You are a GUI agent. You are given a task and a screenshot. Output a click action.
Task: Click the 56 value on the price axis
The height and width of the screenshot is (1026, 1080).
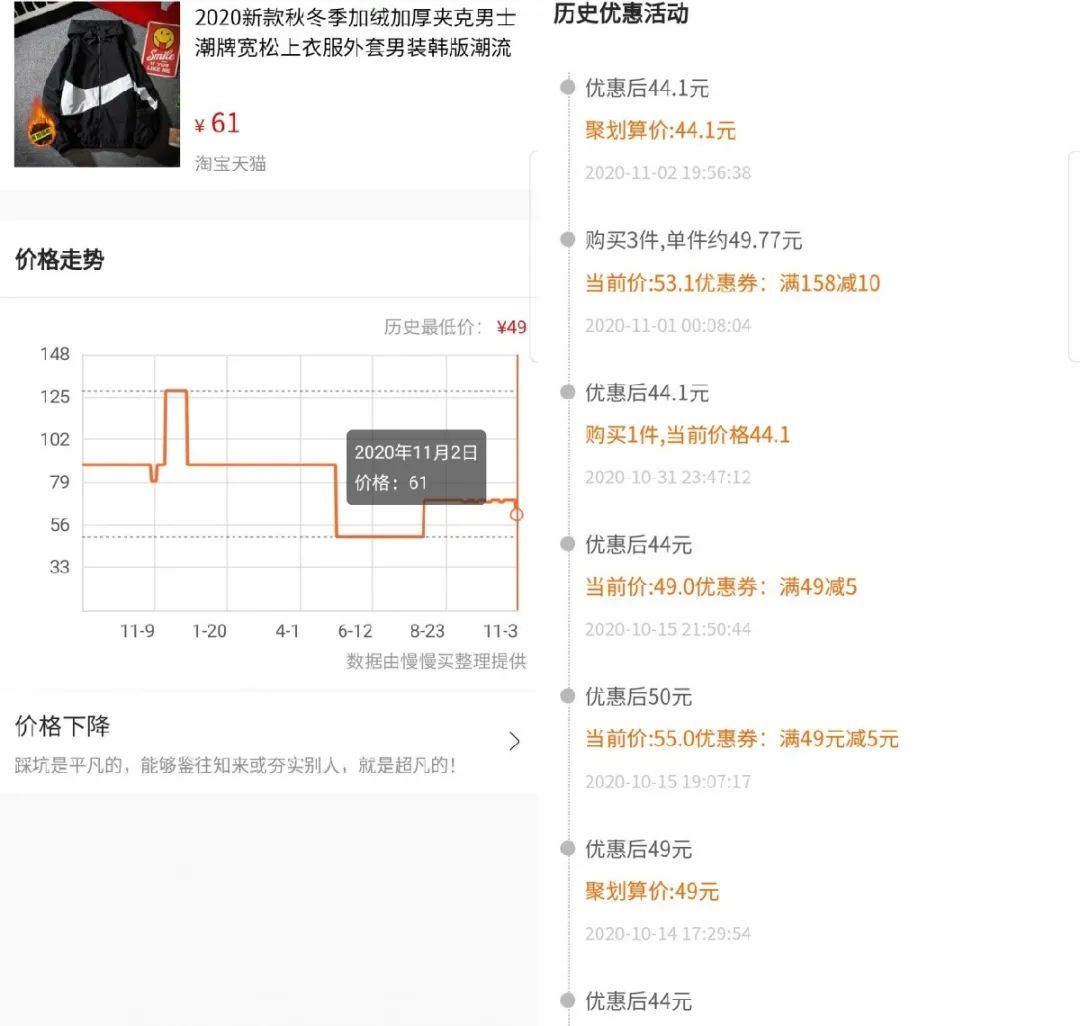pos(60,525)
